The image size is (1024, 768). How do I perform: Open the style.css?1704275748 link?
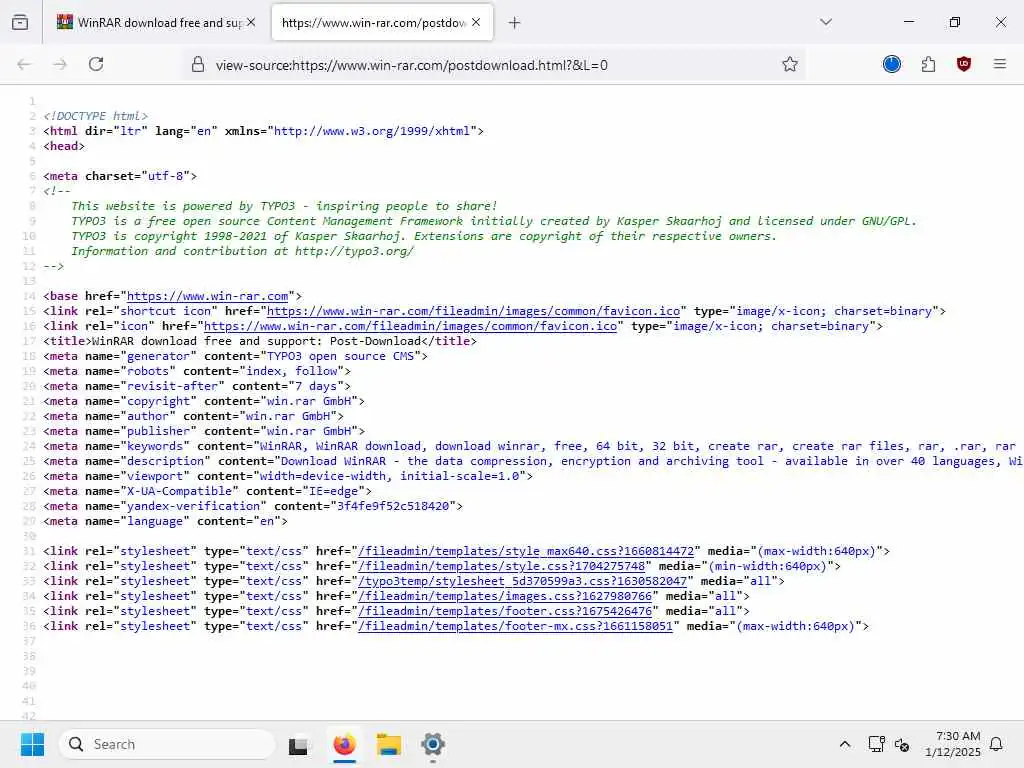pyautogui.click(x=502, y=566)
